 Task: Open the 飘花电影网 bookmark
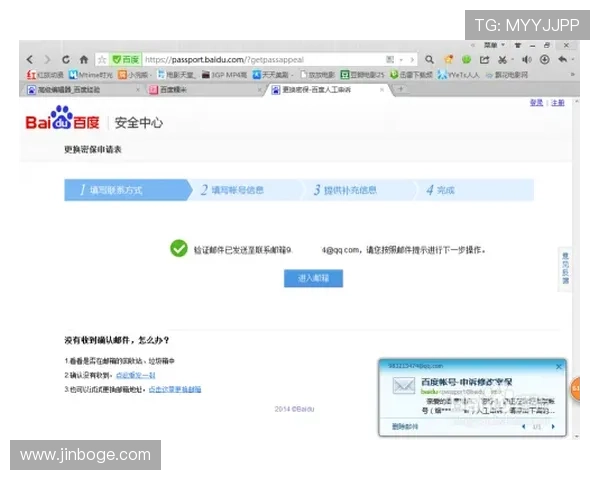(507, 75)
